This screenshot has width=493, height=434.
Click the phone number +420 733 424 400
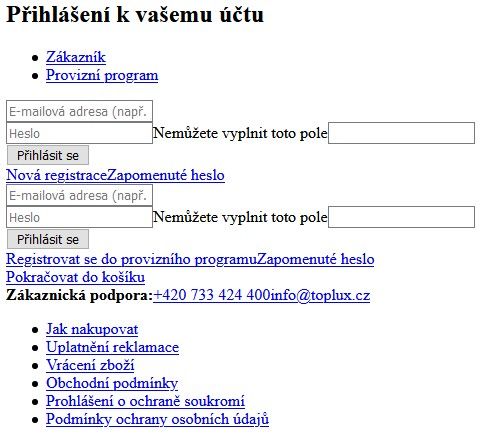[x=211, y=295]
